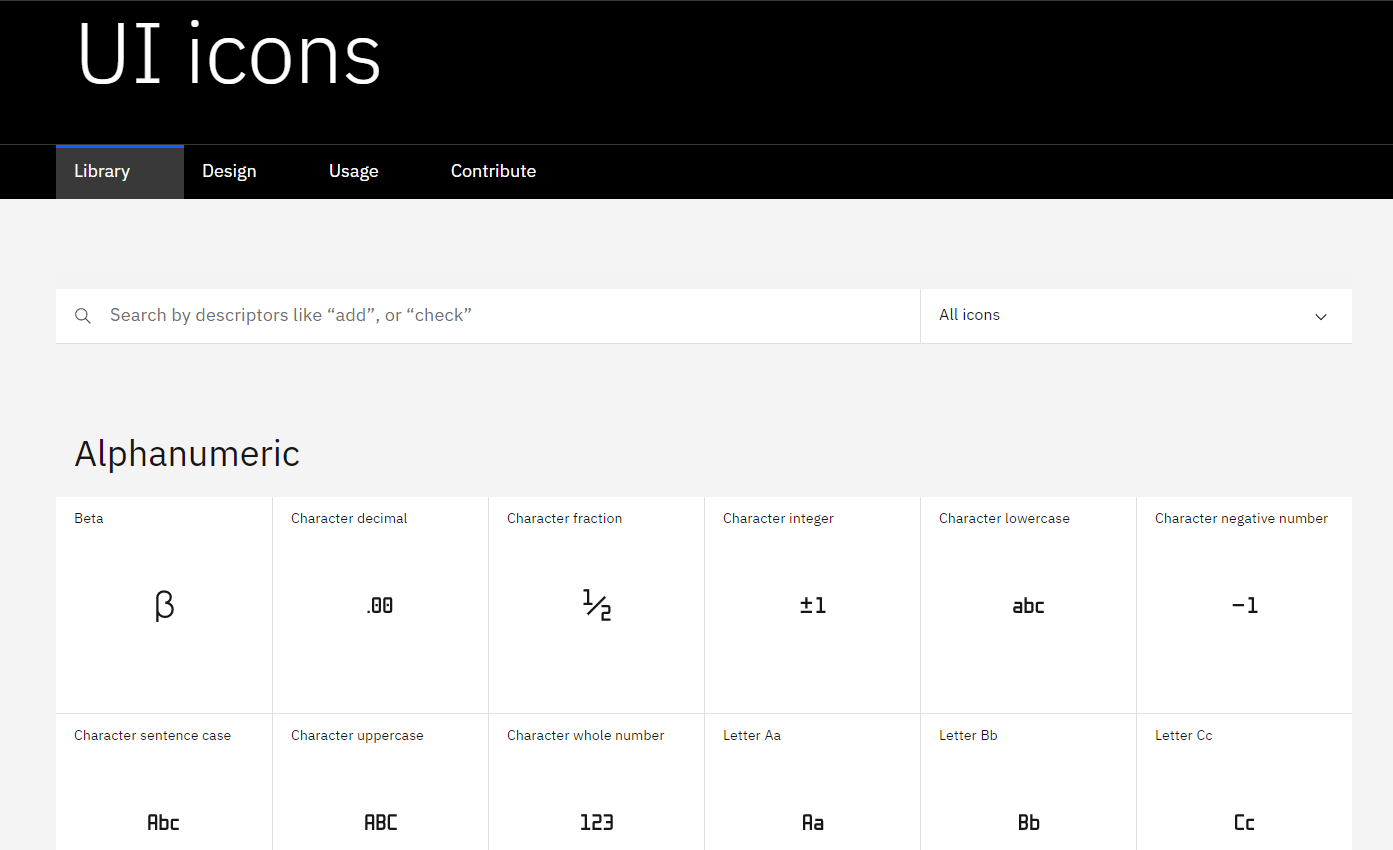Open the Usage tab
This screenshot has width=1393, height=850.
354,171
